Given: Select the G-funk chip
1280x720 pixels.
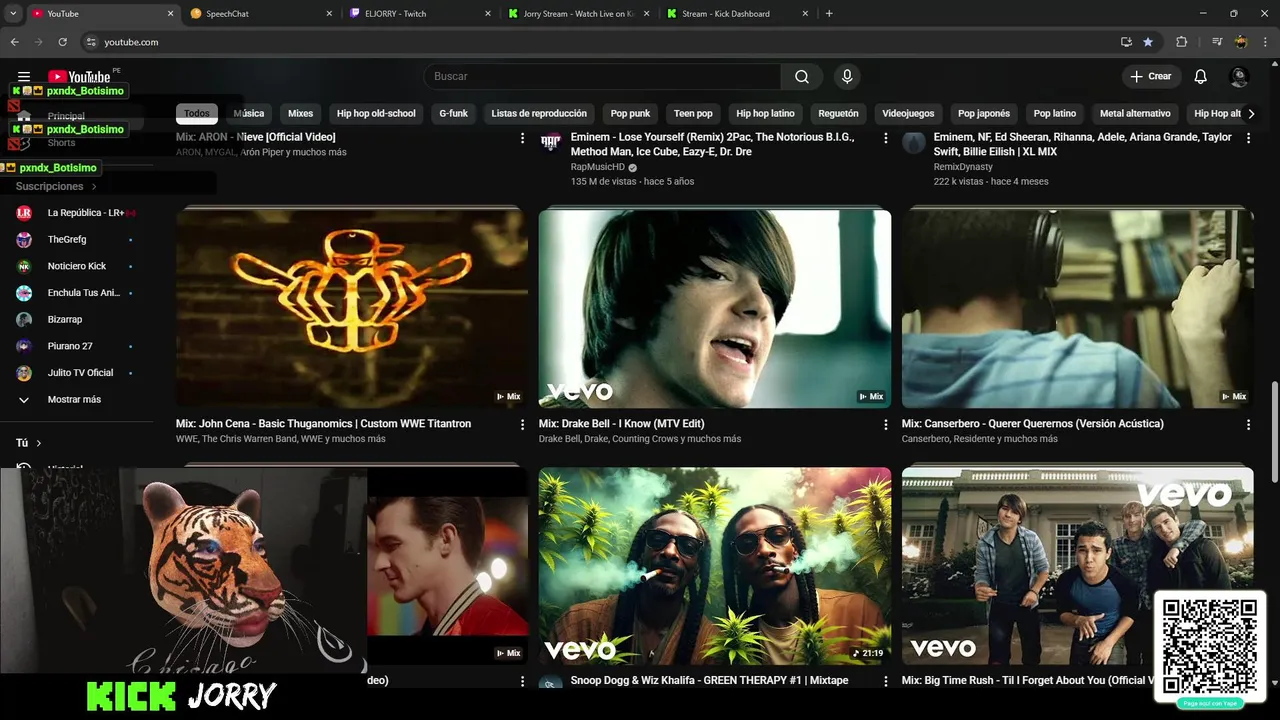Looking at the screenshot, I should coord(453,114).
